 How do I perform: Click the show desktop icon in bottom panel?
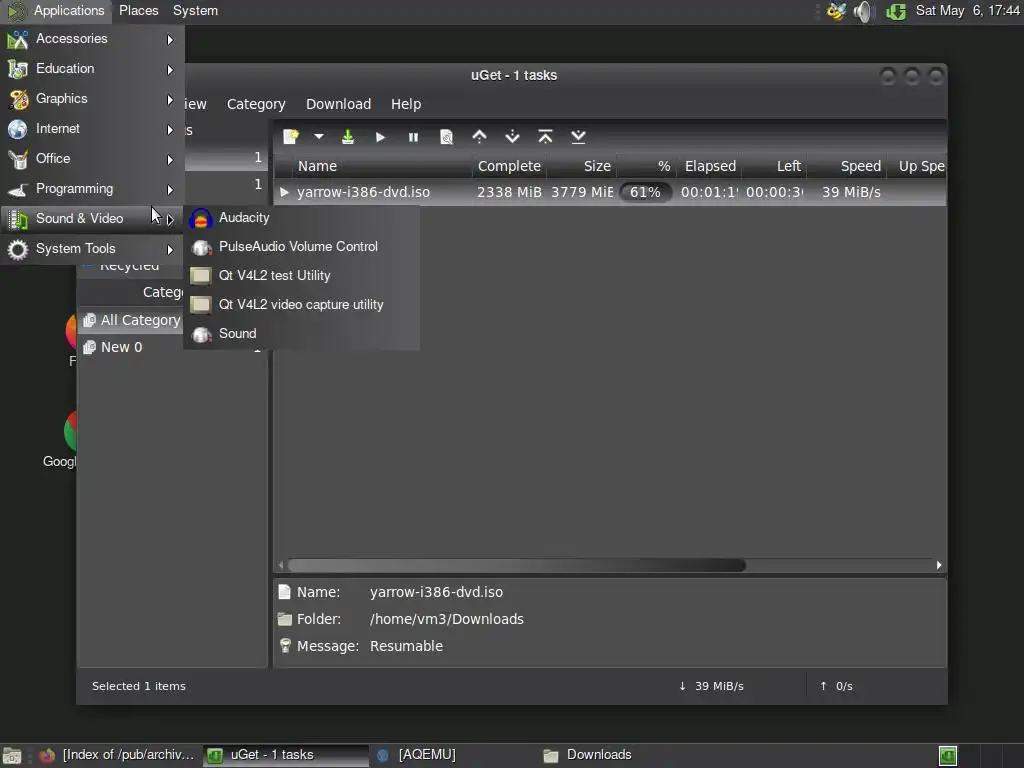coord(12,756)
